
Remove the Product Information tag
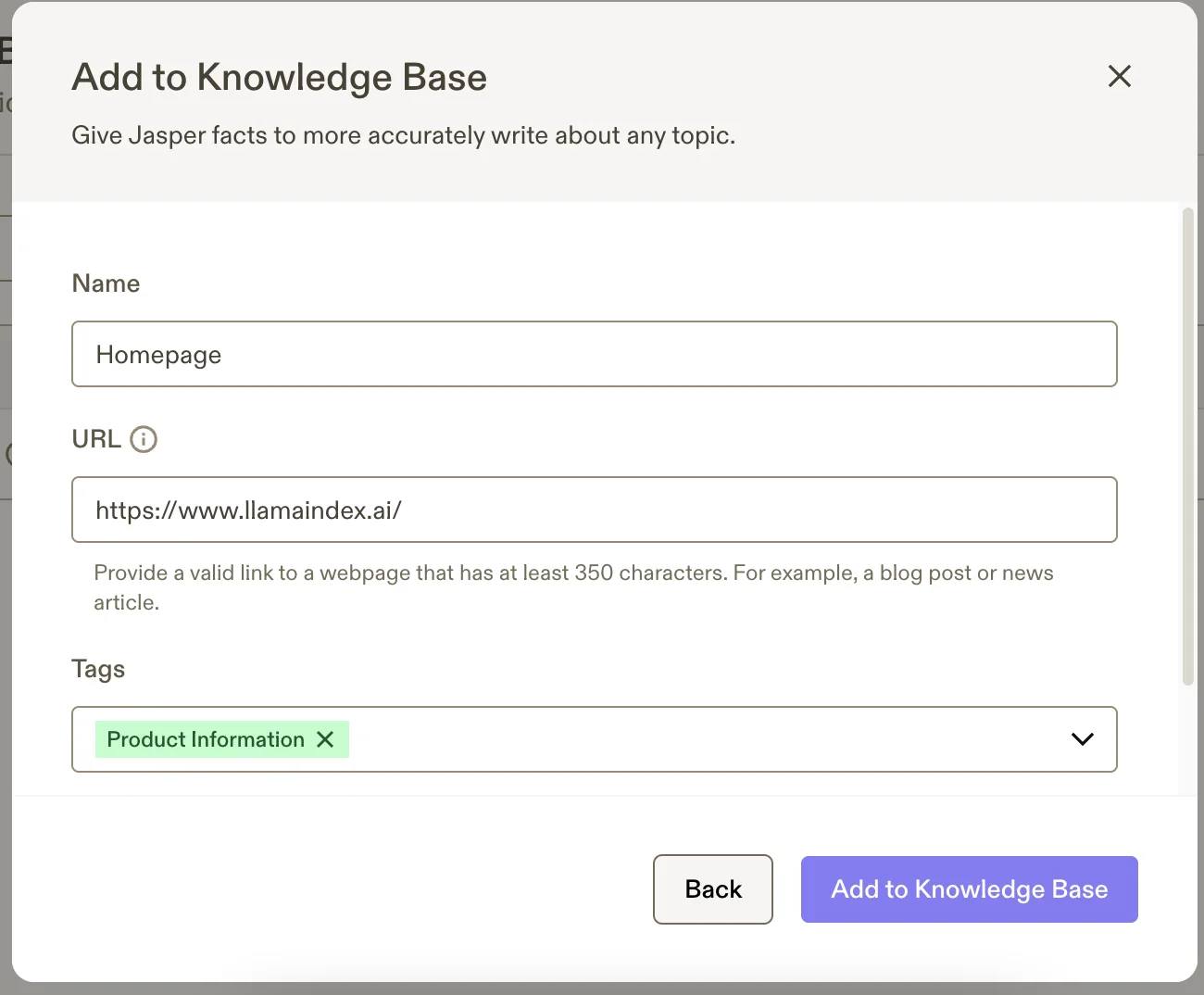[325, 739]
